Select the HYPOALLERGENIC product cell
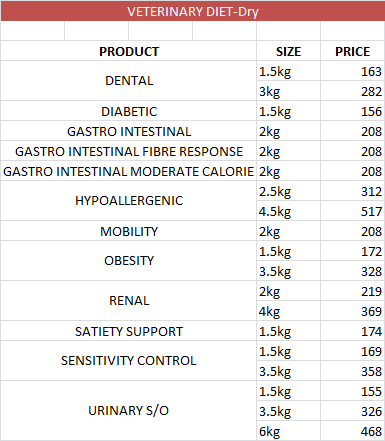The width and height of the screenshot is (385, 441). (x=129, y=201)
